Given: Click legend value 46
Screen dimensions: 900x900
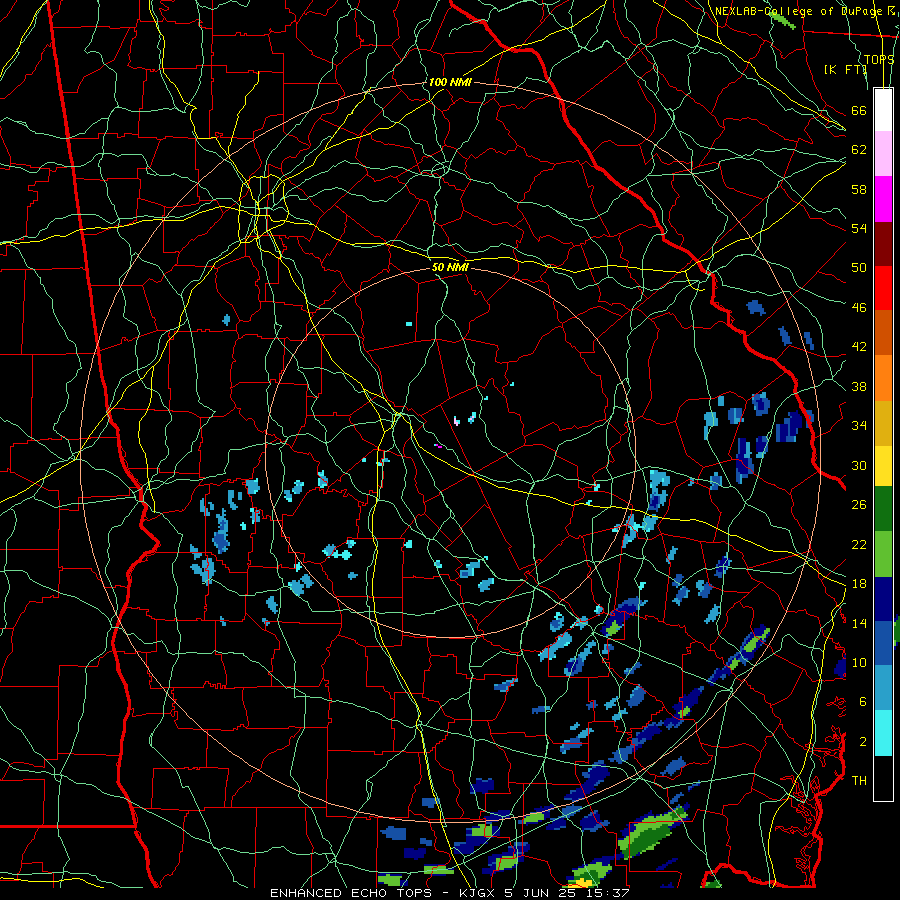Looking at the screenshot, I should coord(859,308).
